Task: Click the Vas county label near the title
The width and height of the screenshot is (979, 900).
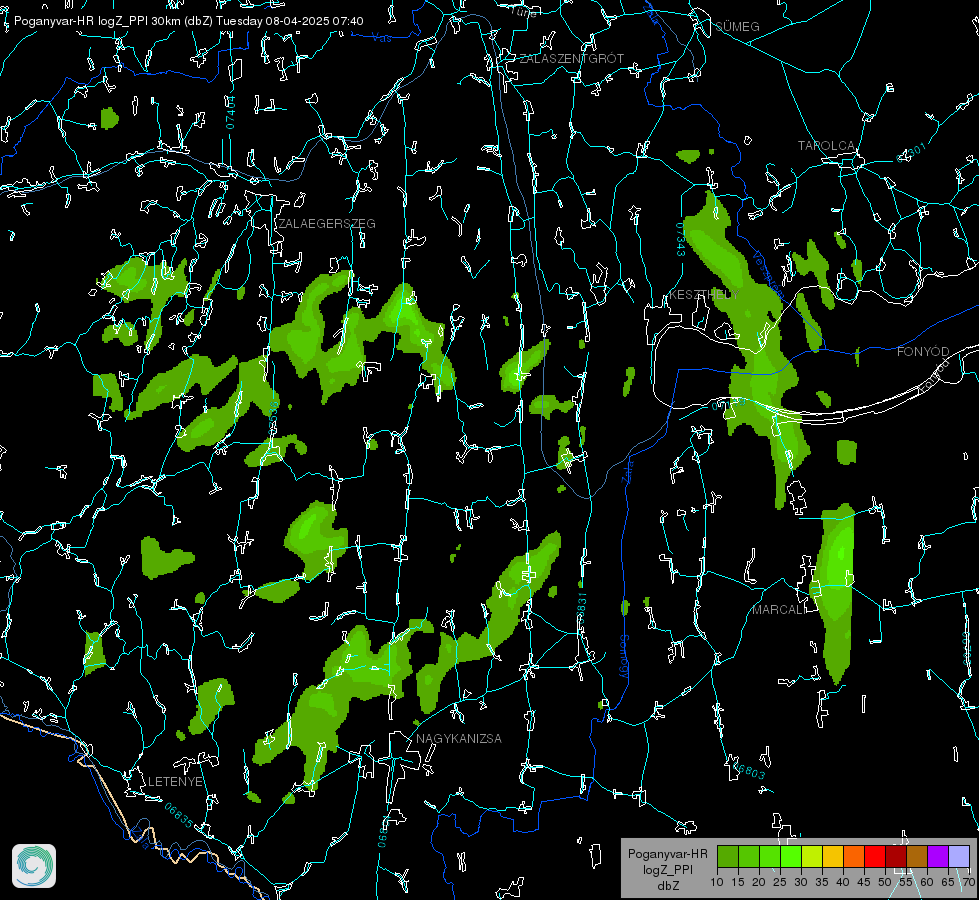Action: (381, 38)
